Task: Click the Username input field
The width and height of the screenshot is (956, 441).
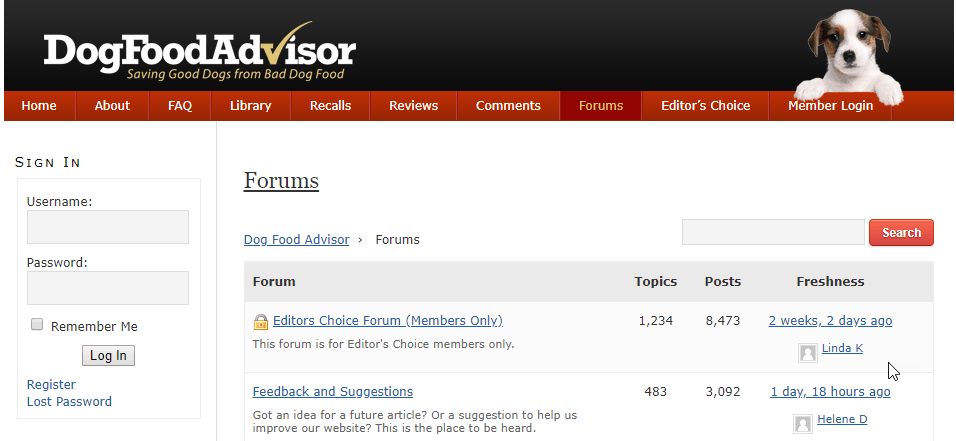Action: pyautogui.click(x=108, y=227)
